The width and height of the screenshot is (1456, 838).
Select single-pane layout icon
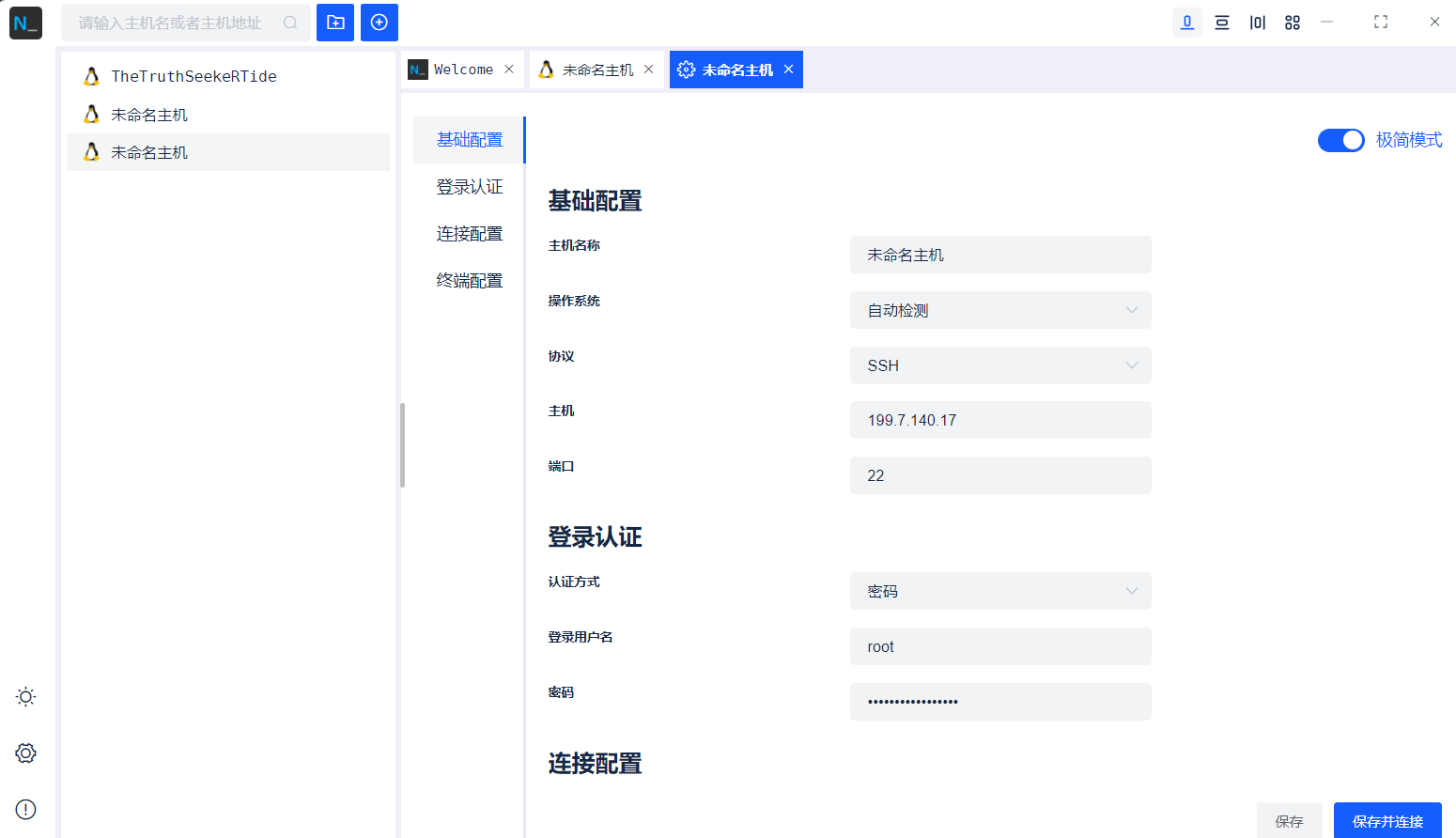[1187, 23]
